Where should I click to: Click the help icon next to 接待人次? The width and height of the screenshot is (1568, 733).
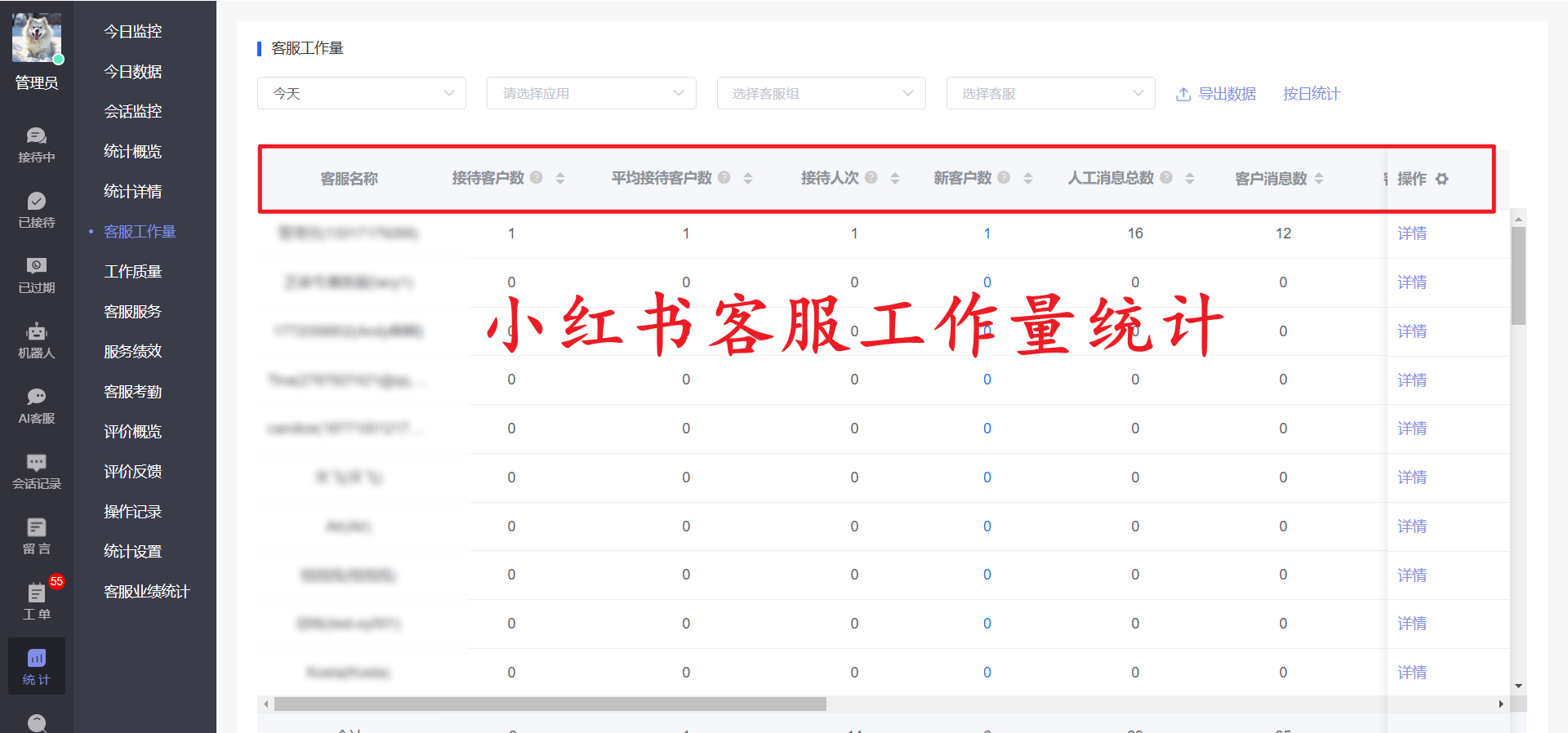tap(871, 177)
